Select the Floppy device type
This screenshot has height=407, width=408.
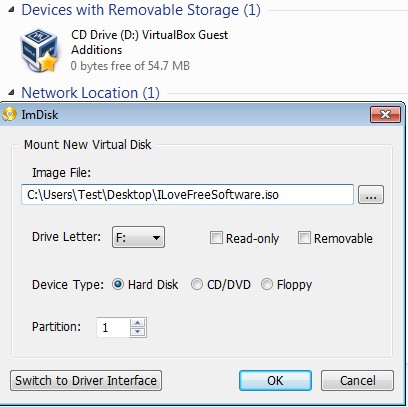267,284
